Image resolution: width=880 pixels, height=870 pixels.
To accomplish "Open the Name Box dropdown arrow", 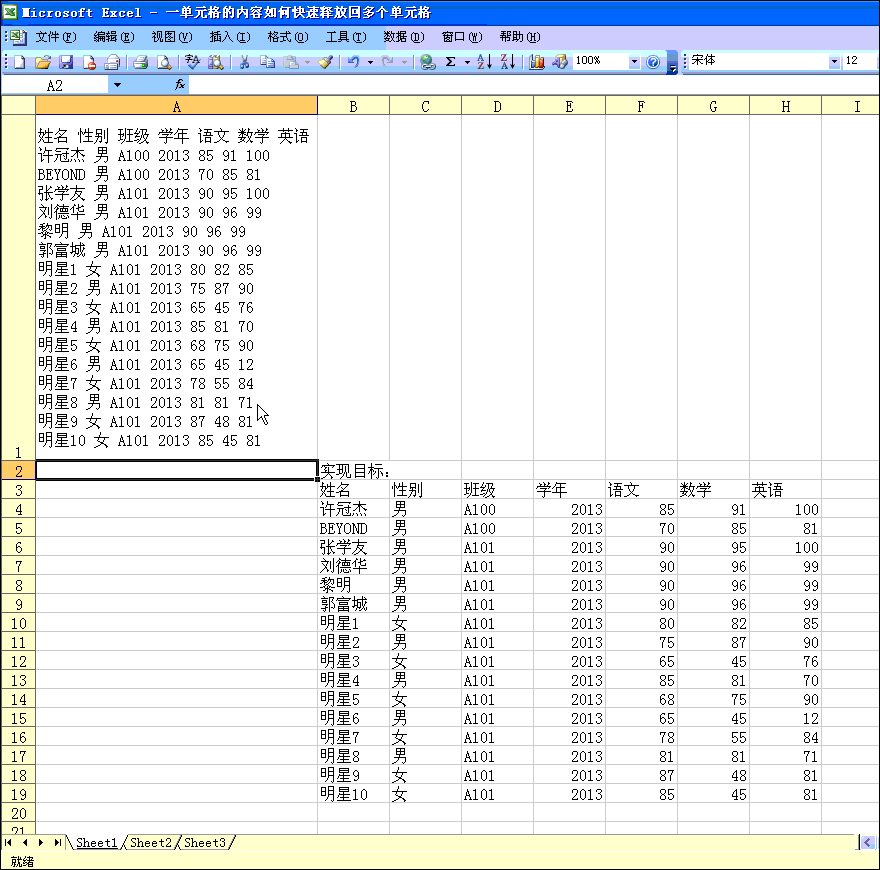I will (x=117, y=86).
